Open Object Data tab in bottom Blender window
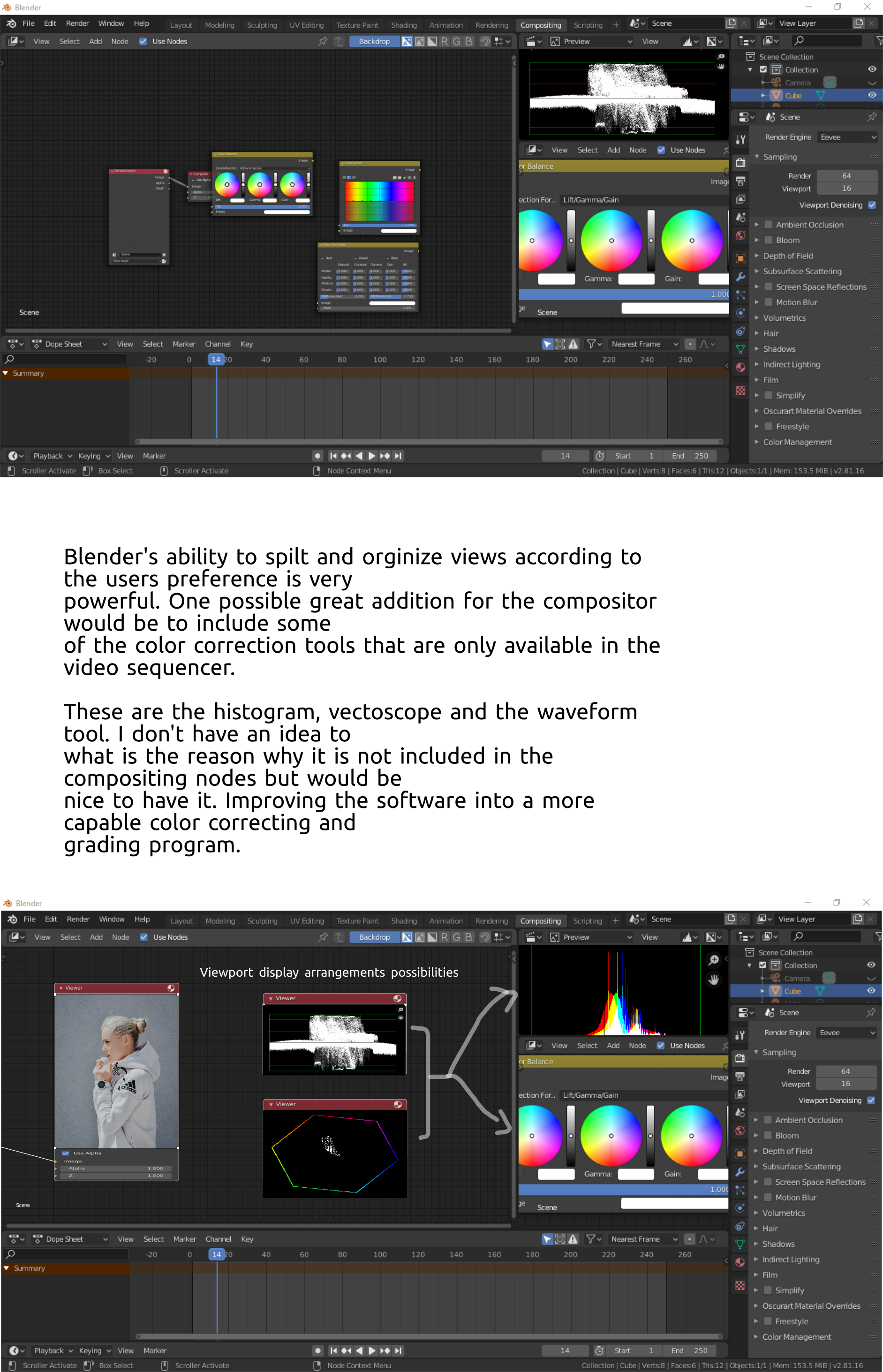 740,1244
